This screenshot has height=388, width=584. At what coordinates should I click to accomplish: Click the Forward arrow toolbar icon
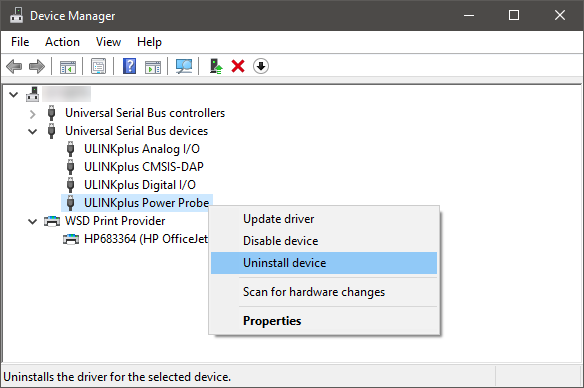point(37,67)
